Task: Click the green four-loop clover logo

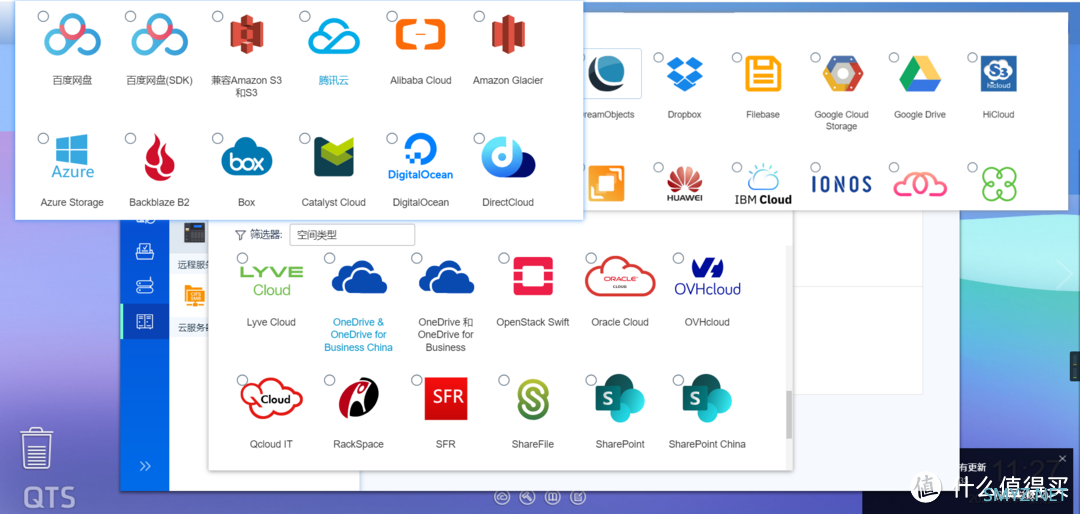Action: pyautogui.click(x=999, y=185)
